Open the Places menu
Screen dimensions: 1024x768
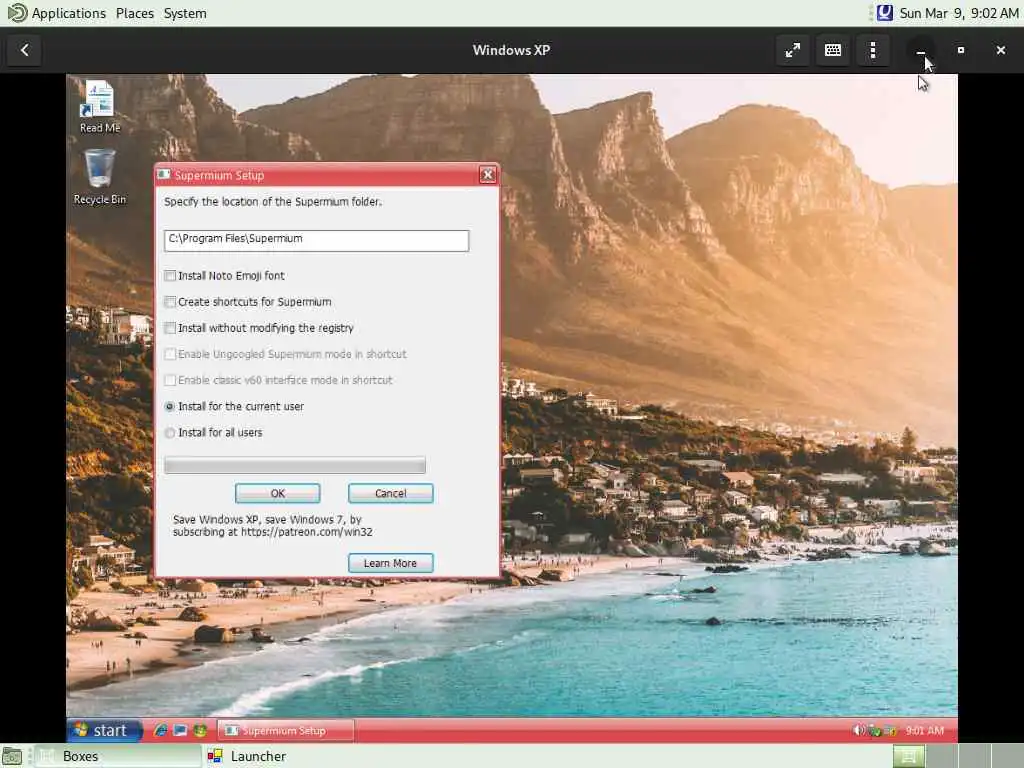(135, 13)
